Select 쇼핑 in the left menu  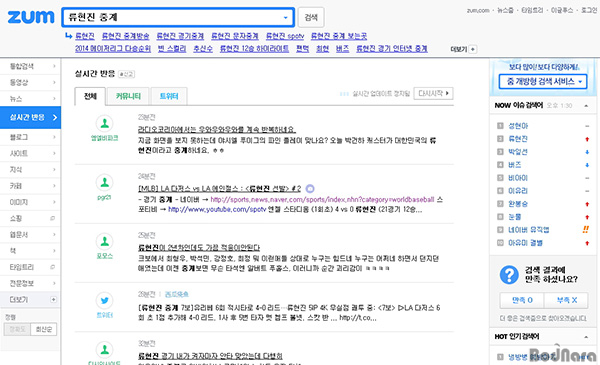(30, 218)
